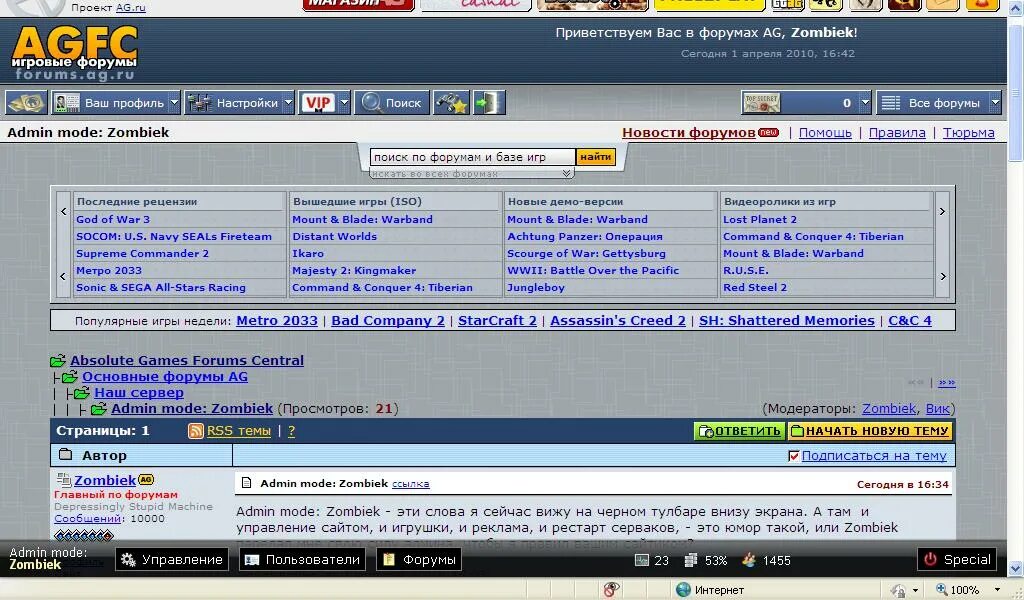This screenshot has width=1024, height=600.
Task: Open Lost Planet 2 video link
Action: point(760,219)
